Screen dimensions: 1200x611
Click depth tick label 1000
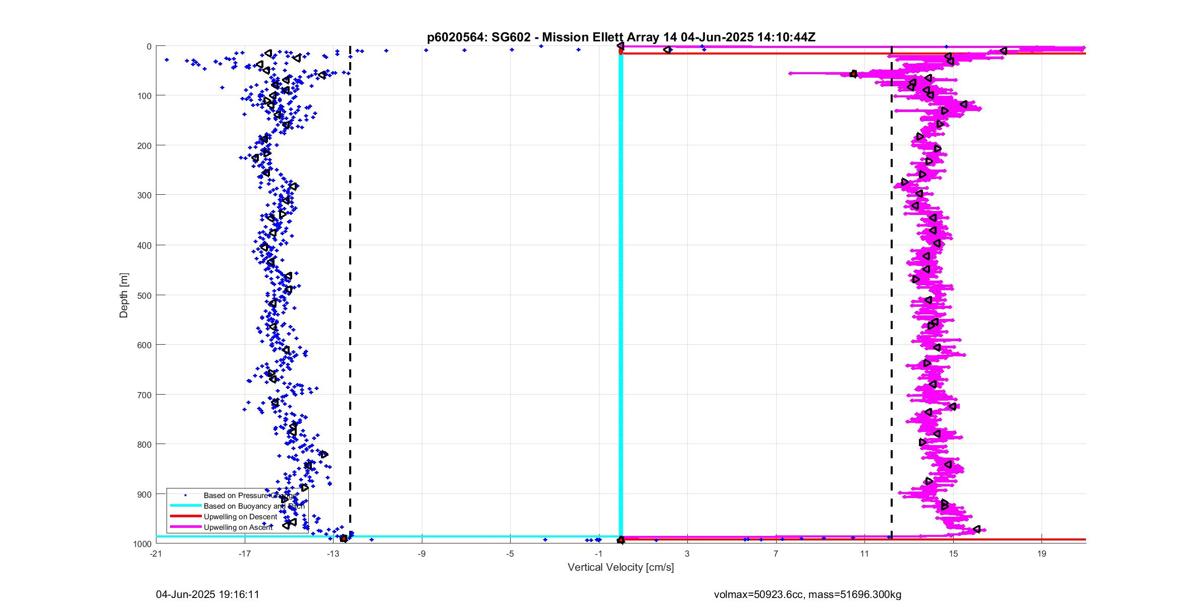pyautogui.click(x=142, y=543)
